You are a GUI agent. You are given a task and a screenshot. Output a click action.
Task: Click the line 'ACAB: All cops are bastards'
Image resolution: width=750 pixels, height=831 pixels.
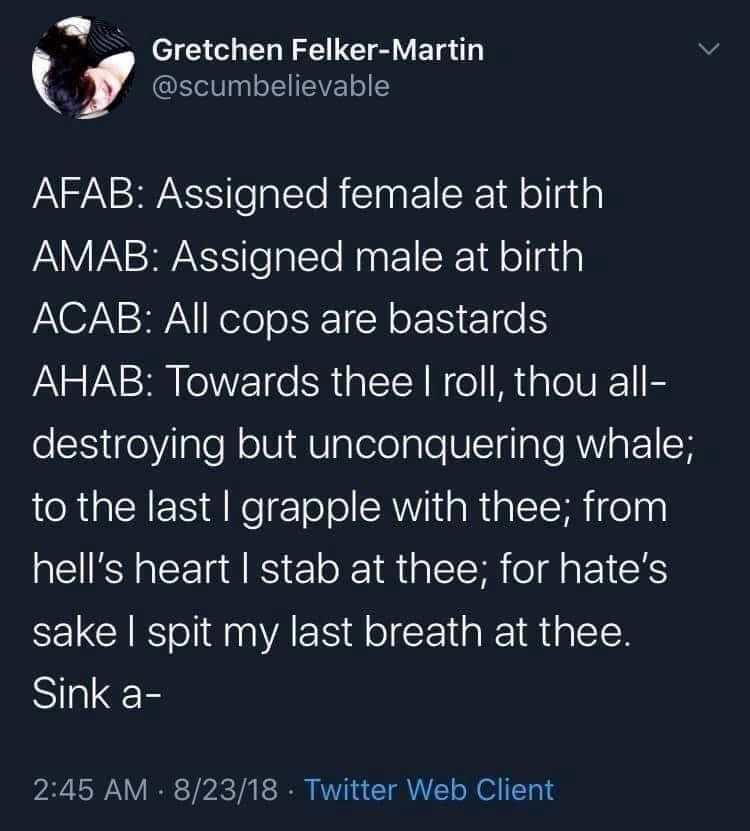[290, 320]
